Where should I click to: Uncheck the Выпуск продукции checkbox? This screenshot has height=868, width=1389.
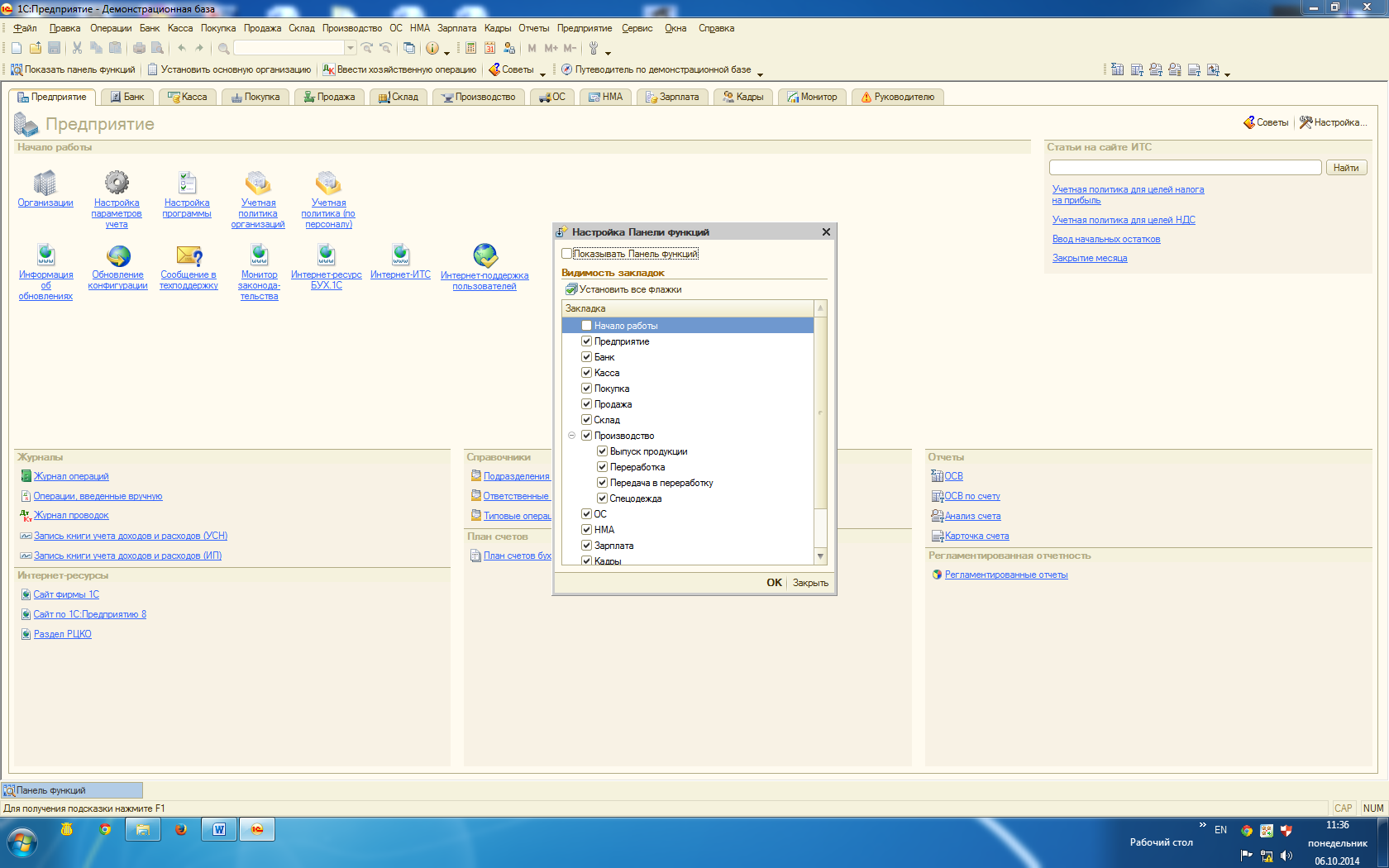point(602,451)
